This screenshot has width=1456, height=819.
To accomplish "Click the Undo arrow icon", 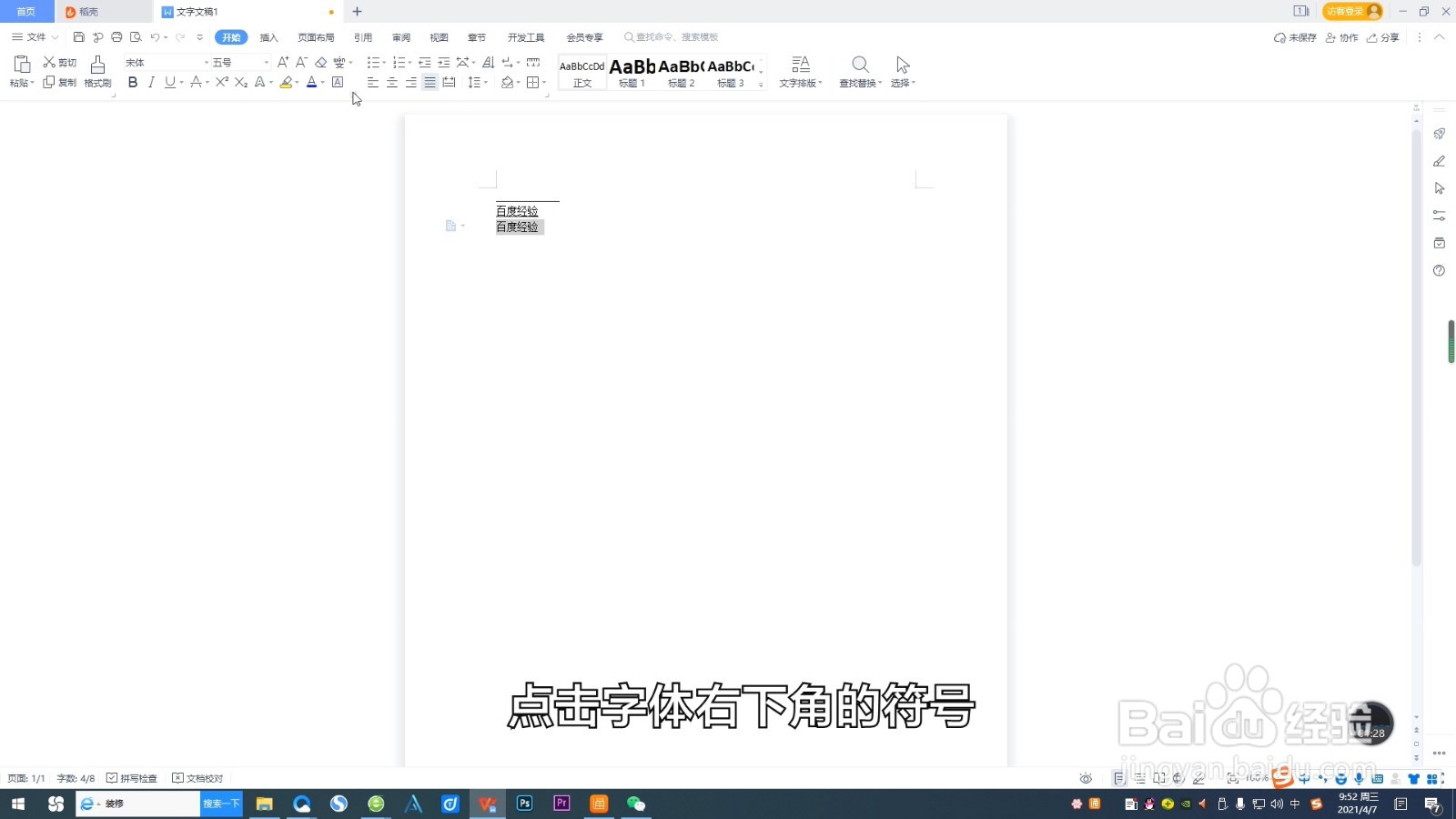I will pyautogui.click(x=155, y=37).
